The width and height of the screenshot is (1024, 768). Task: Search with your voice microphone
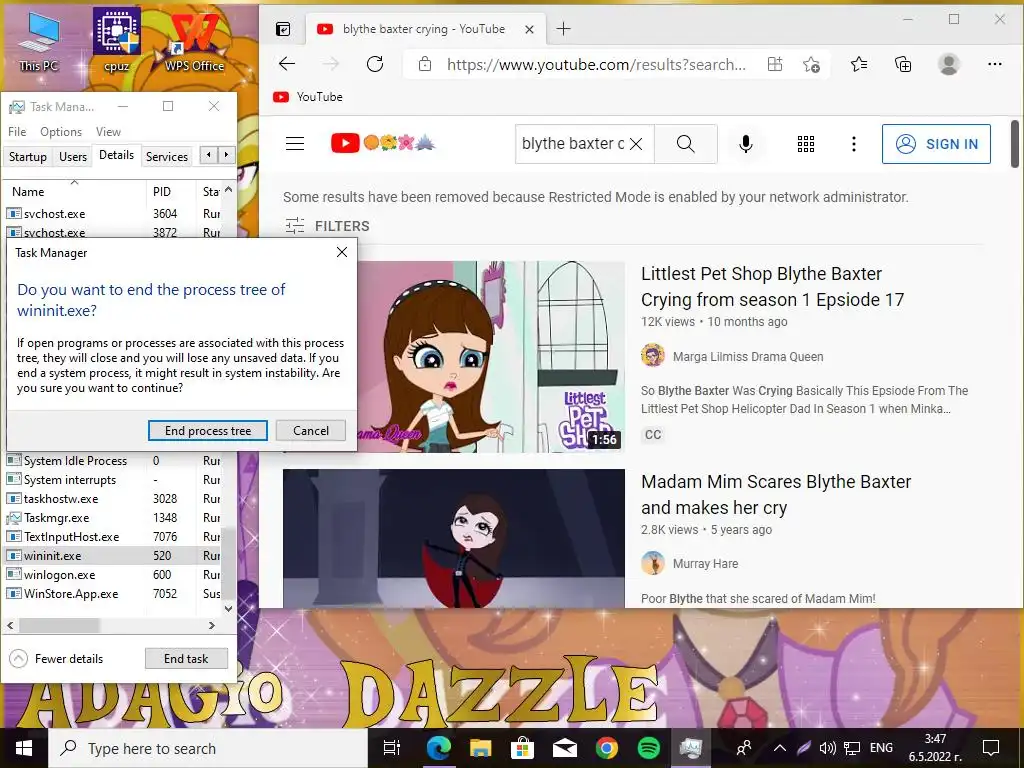coord(745,144)
